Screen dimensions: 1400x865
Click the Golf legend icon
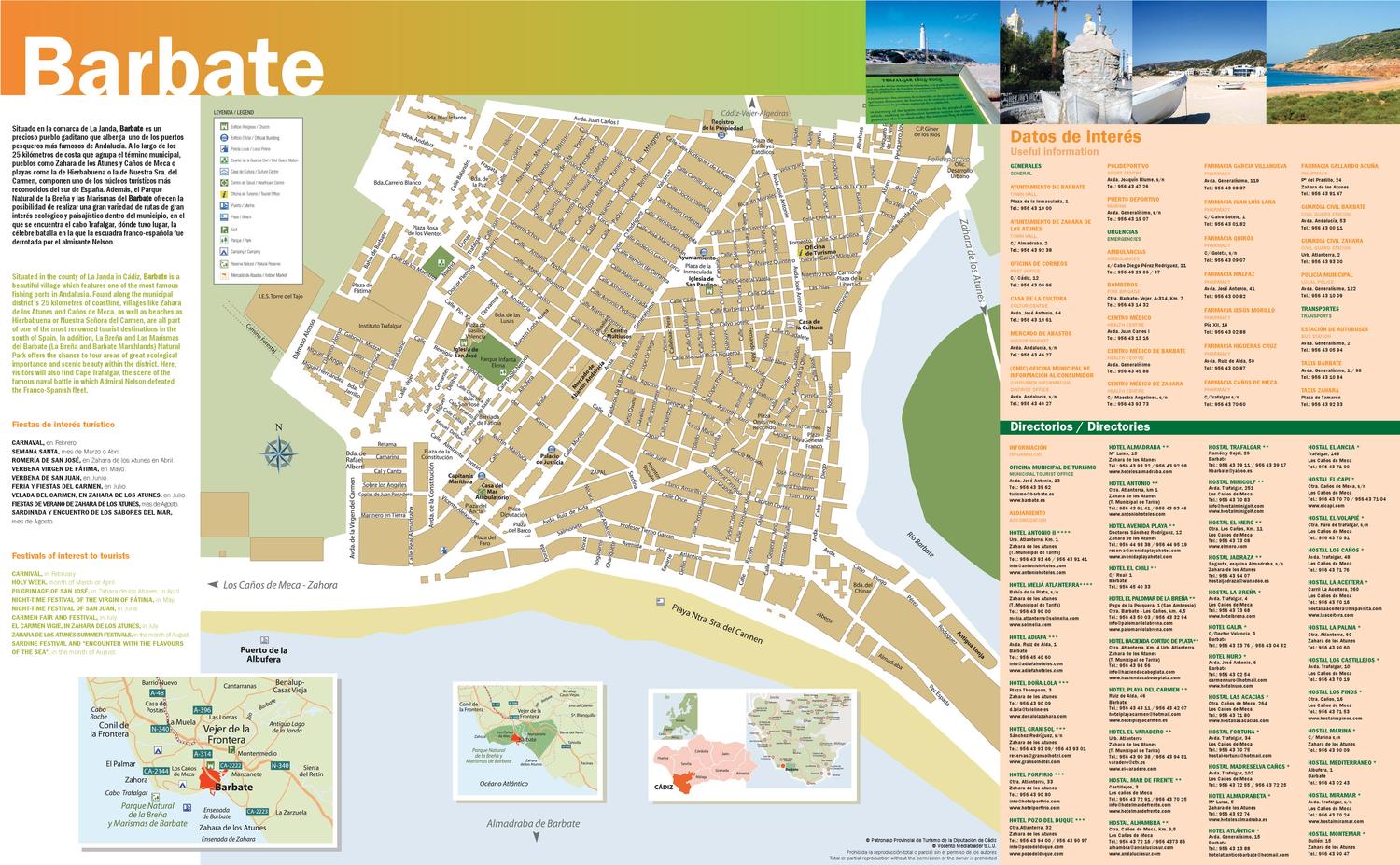(x=225, y=228)
